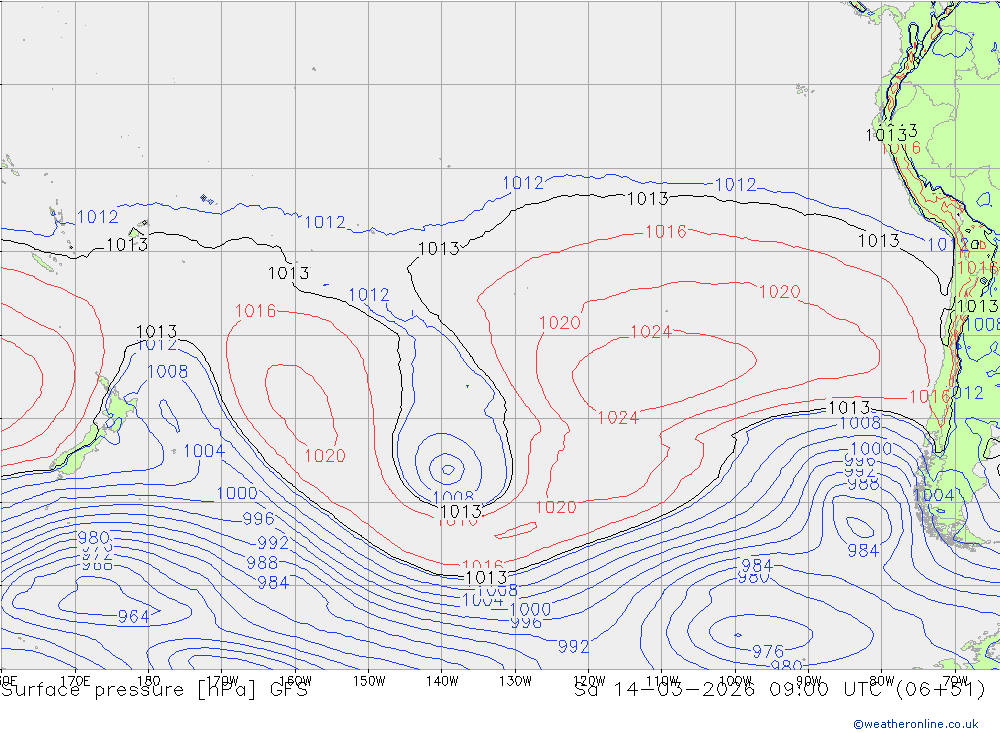Click the 976 isobar label in the southeastern low

(768, 651)
